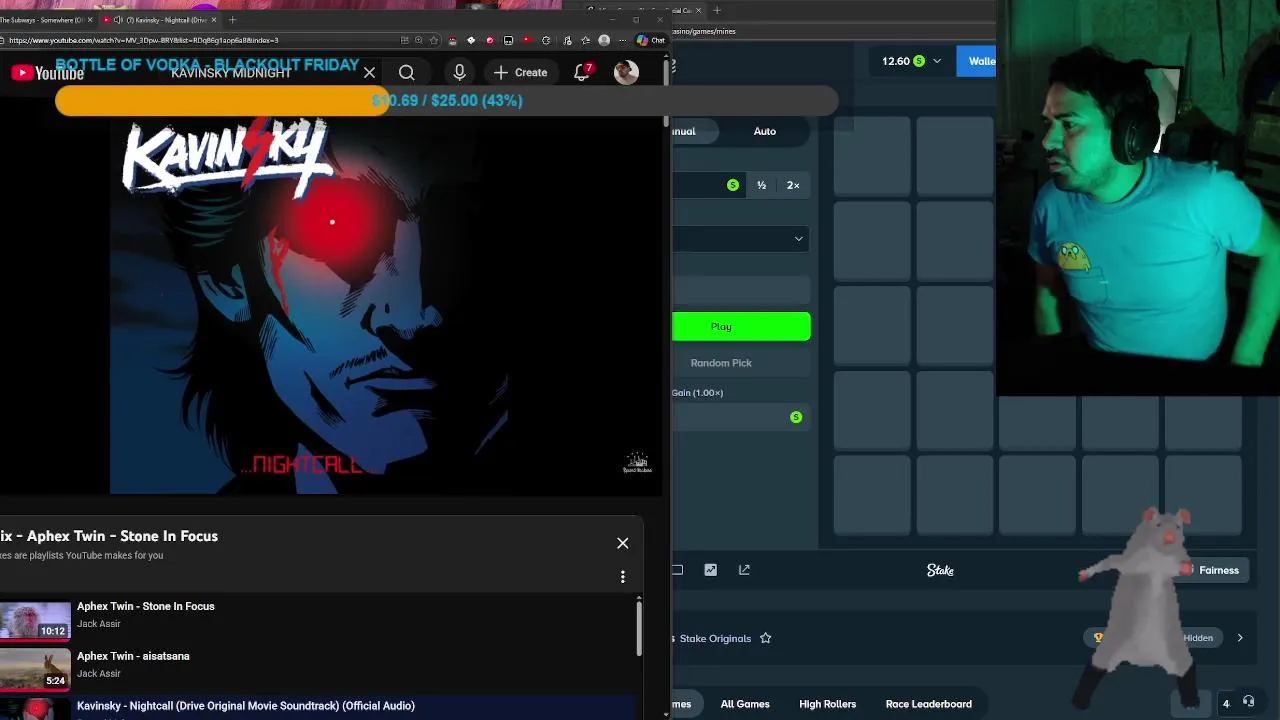This screenshot has height=720, width=1280.
Task: Open the Copilot Chat button in browser
Action: click(651, 40)
